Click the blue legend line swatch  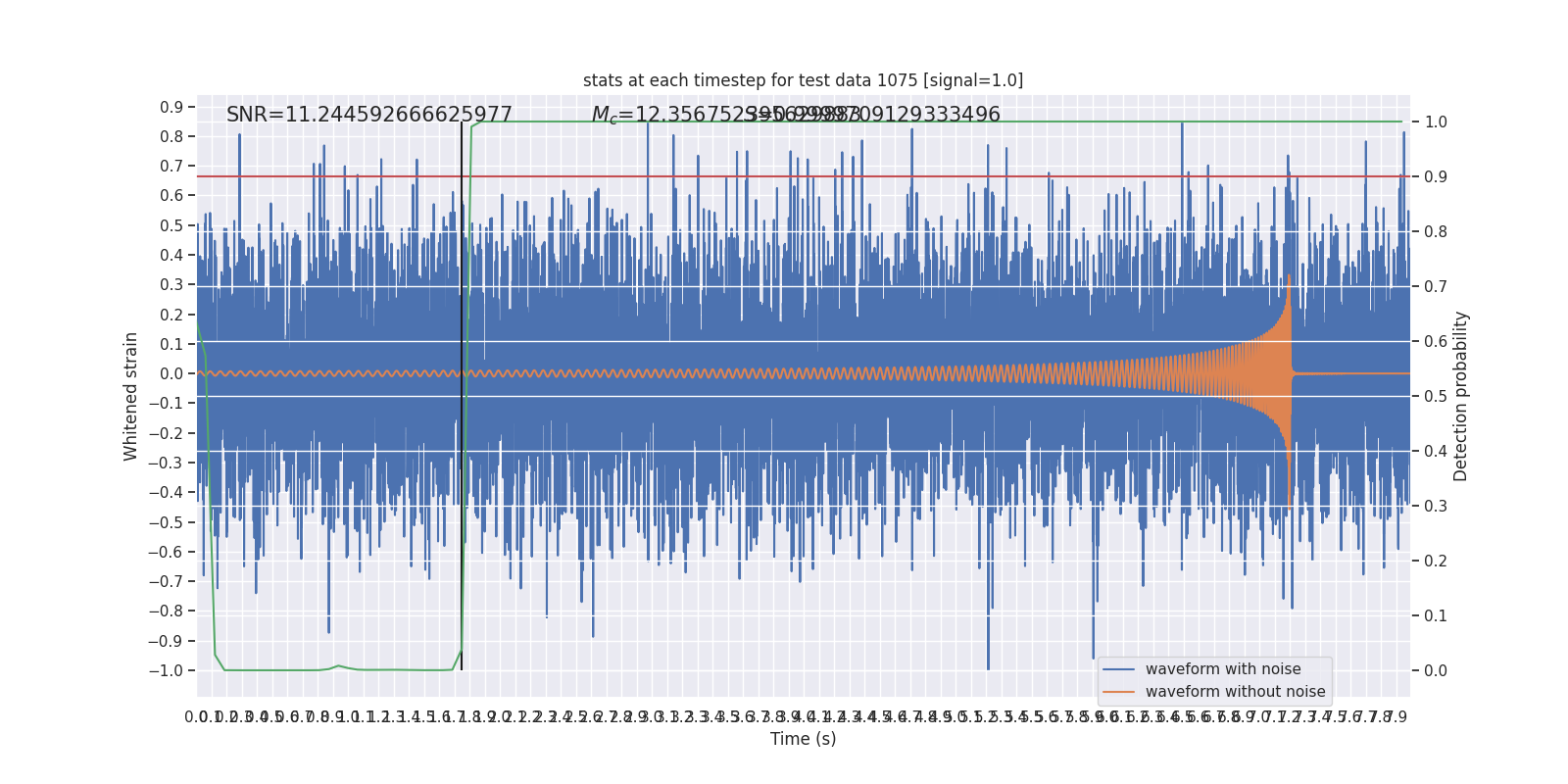(x=1118, y=669)
